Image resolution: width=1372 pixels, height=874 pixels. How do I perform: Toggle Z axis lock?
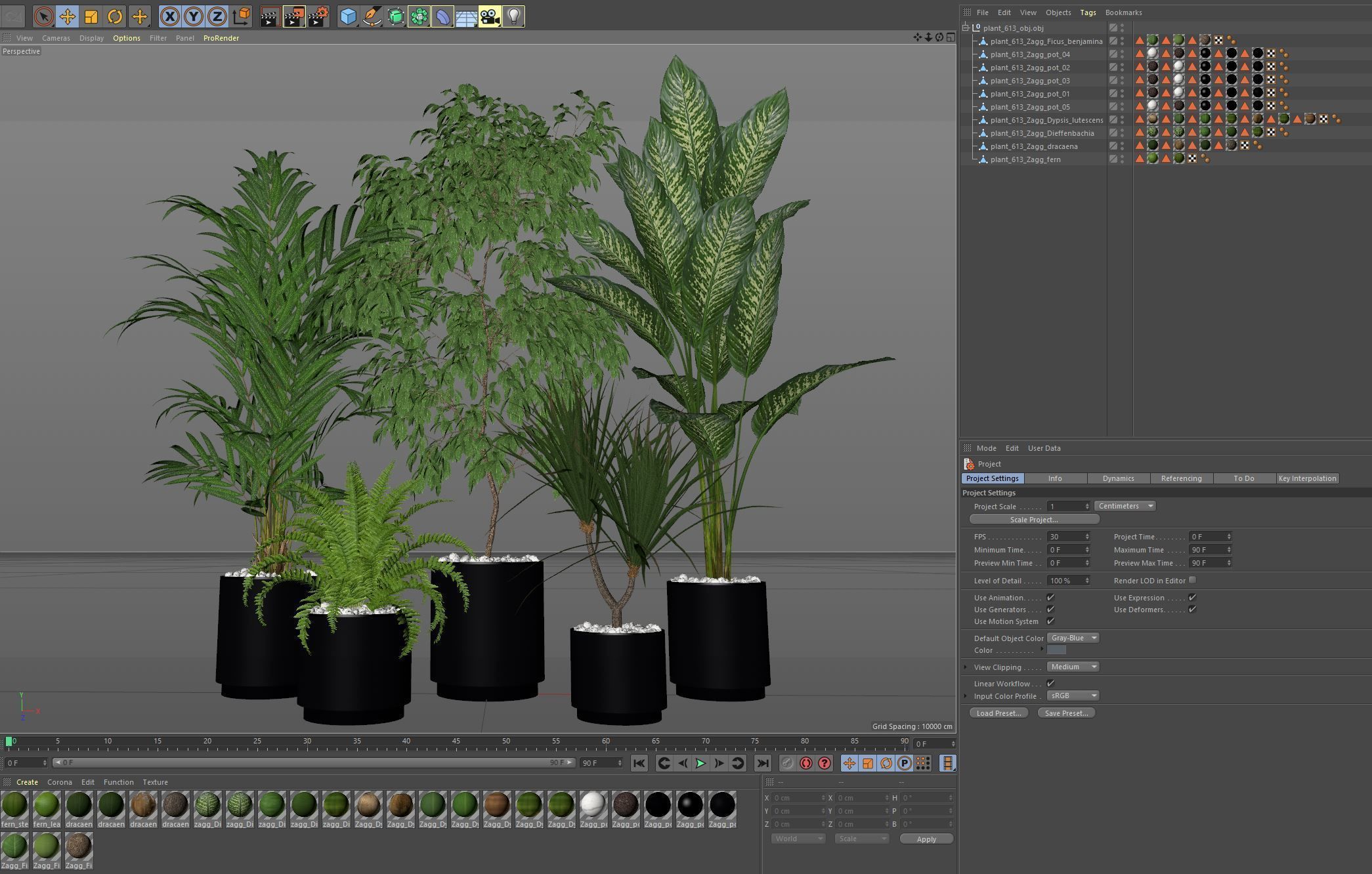click(x=217, y=16)
